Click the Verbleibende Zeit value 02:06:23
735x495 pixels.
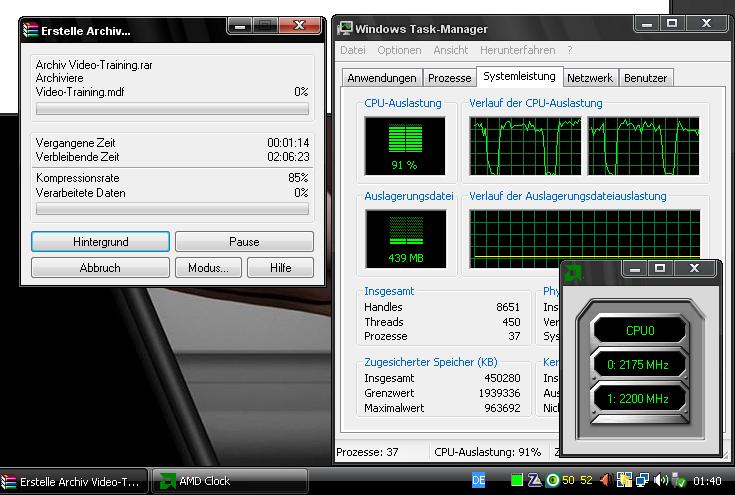tap(288, 157)
